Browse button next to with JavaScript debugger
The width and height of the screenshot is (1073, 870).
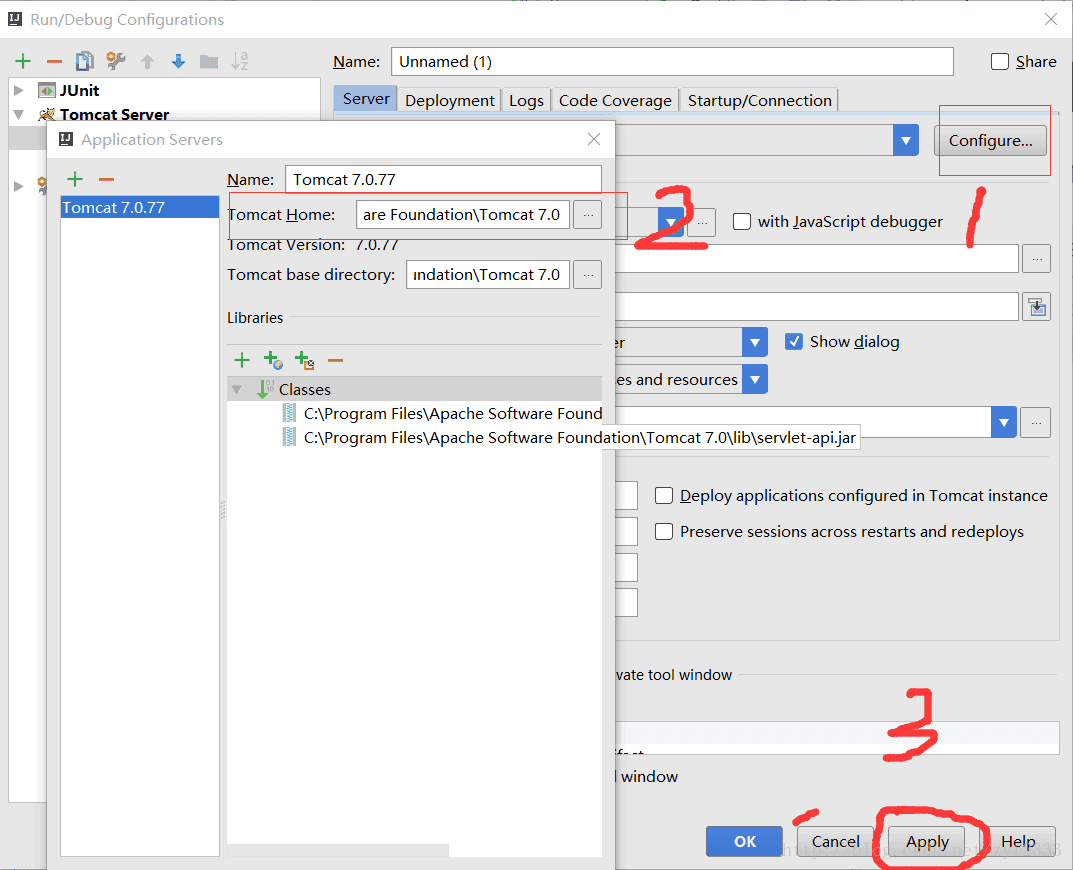click(701, 222)
